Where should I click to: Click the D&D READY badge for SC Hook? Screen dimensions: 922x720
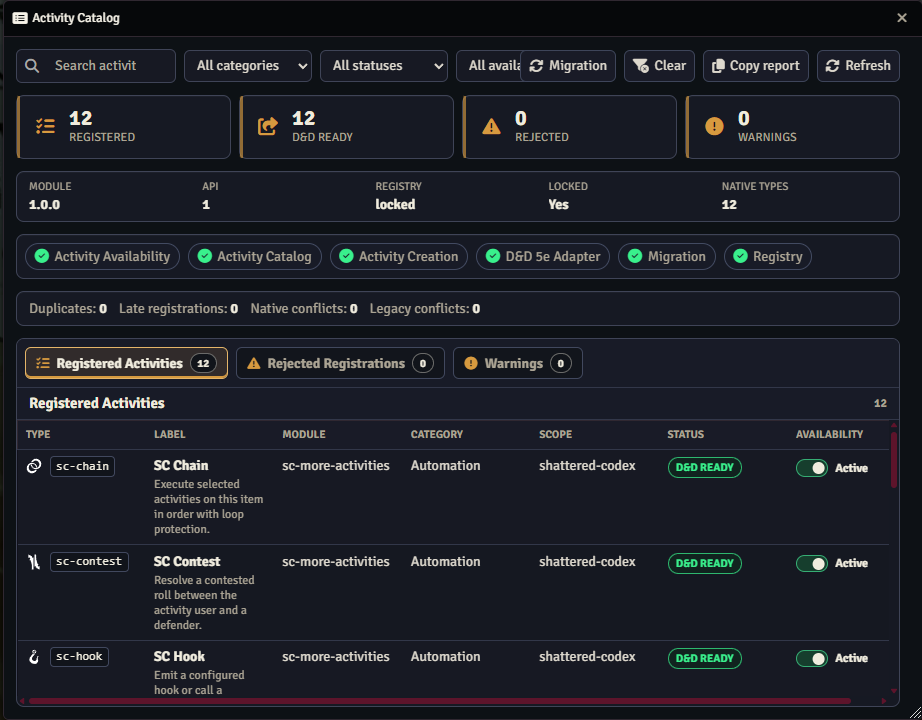pyautogui.click(x=704, y=658)
